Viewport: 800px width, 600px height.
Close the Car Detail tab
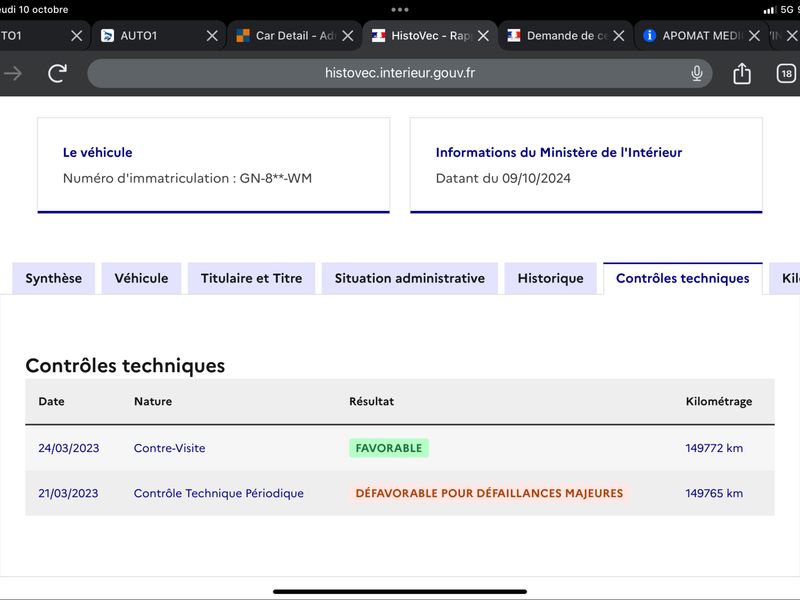(x=347, y=36)
